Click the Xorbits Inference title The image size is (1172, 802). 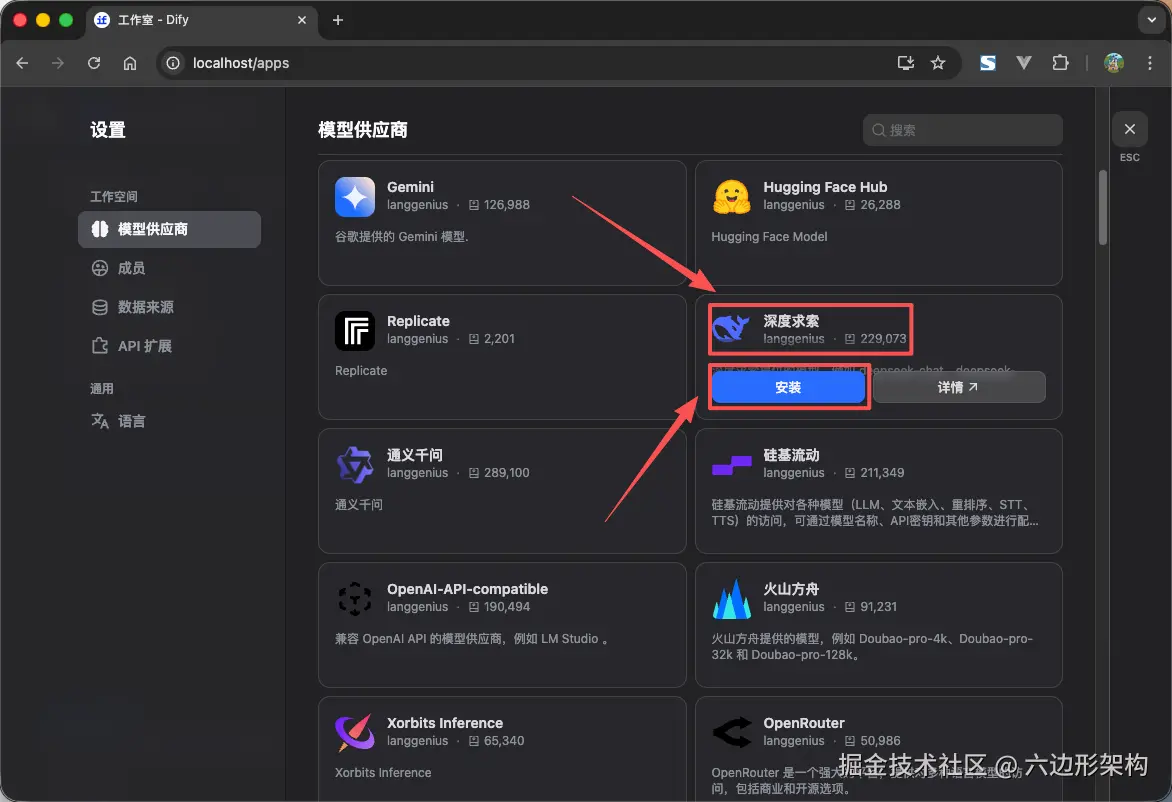(x=445, y=723)
